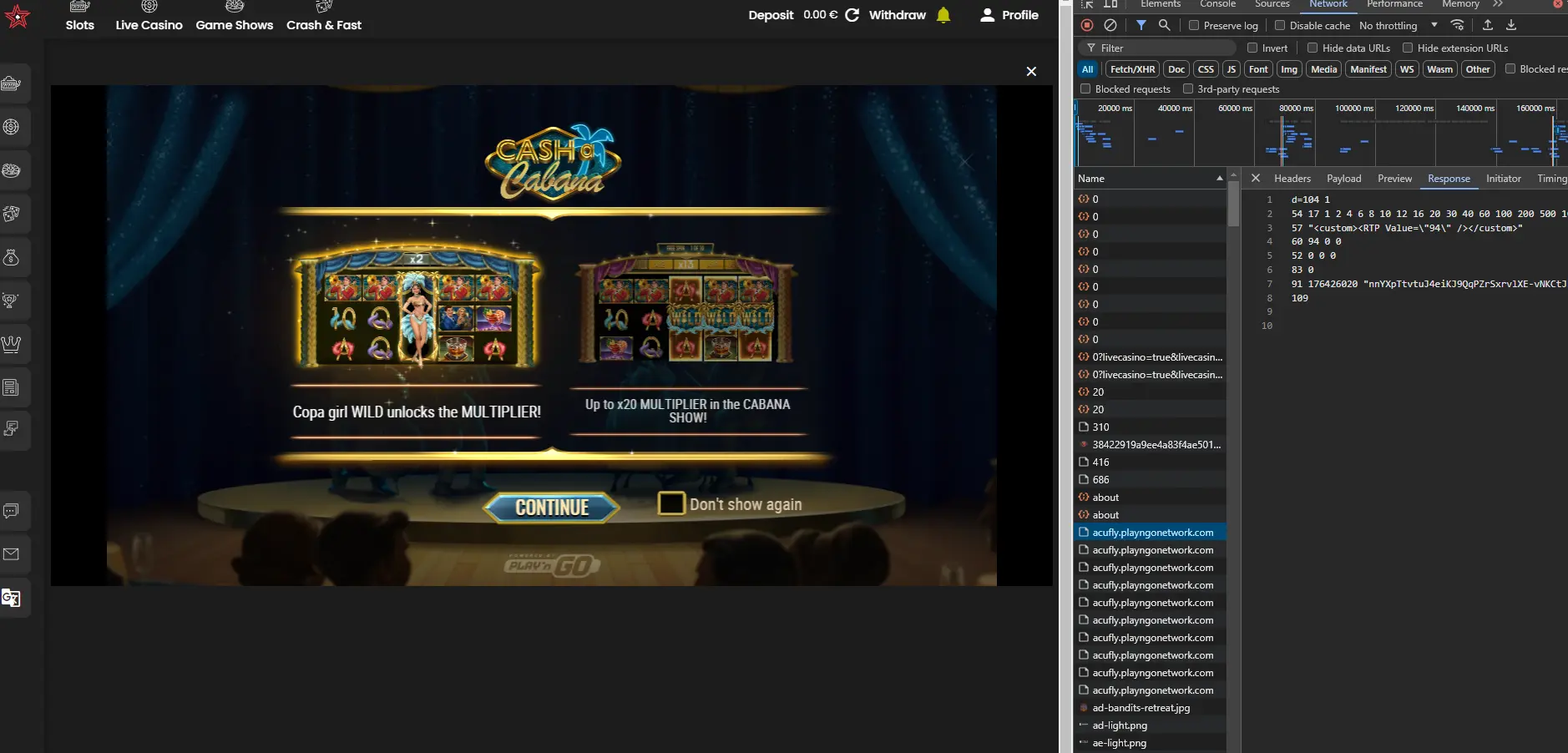Screen dimensions: 1568x753
Task: Open the trophy sidebar icon
Action: coord(12,301)
